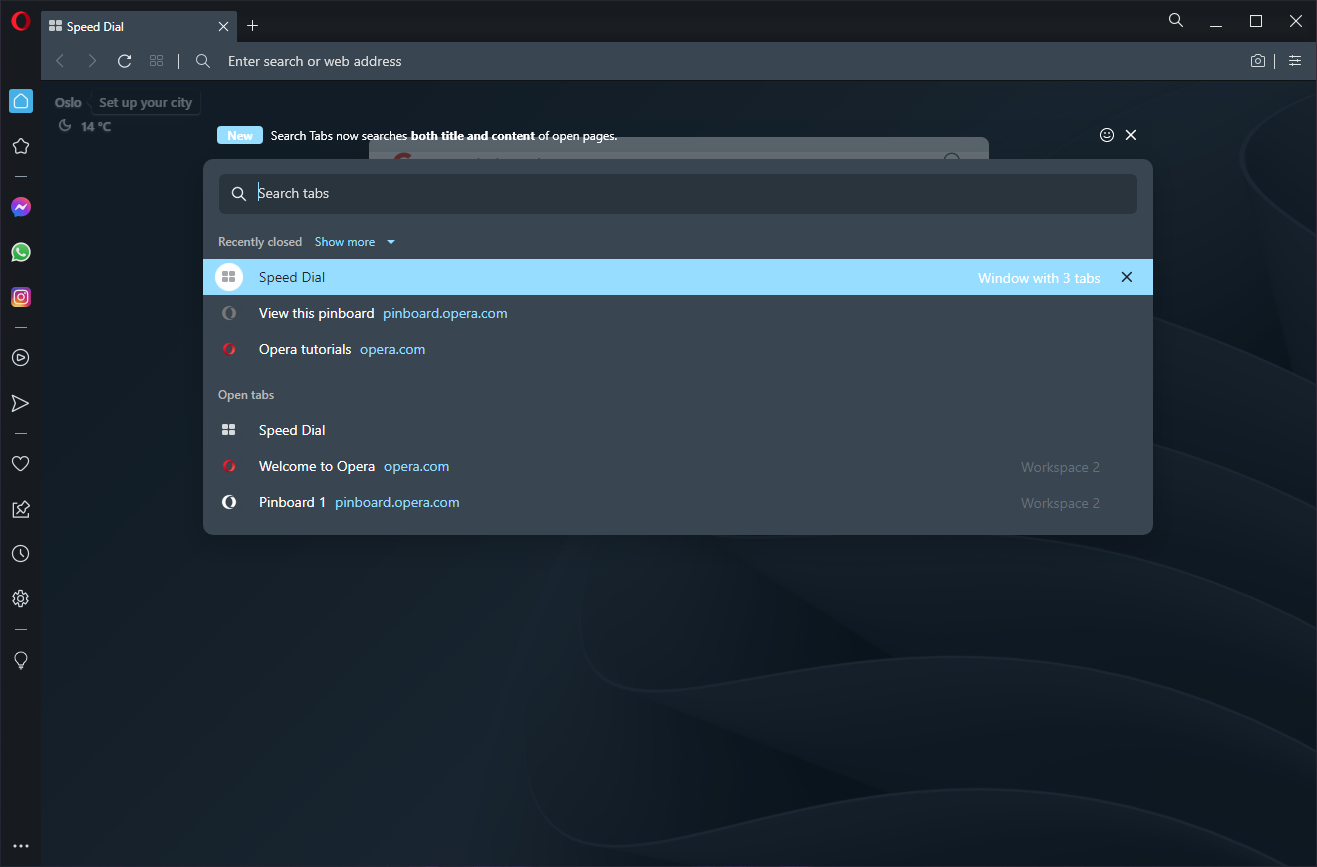The width and height of the screenshot is (1317, 867).
Task: Click Set up your city
Action: pos(145,103)
